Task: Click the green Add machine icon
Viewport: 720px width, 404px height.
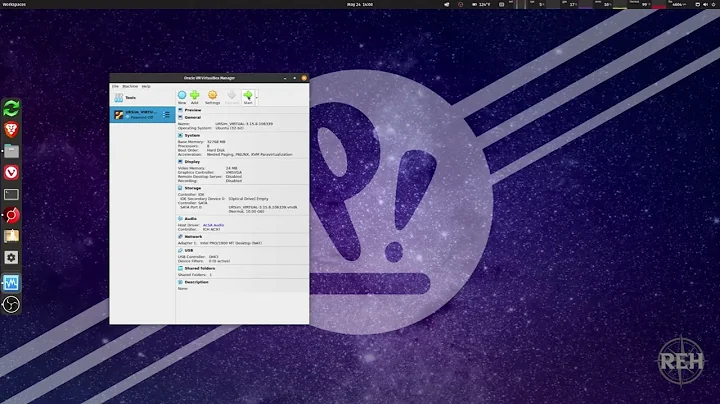Action: tap(195, 97)
